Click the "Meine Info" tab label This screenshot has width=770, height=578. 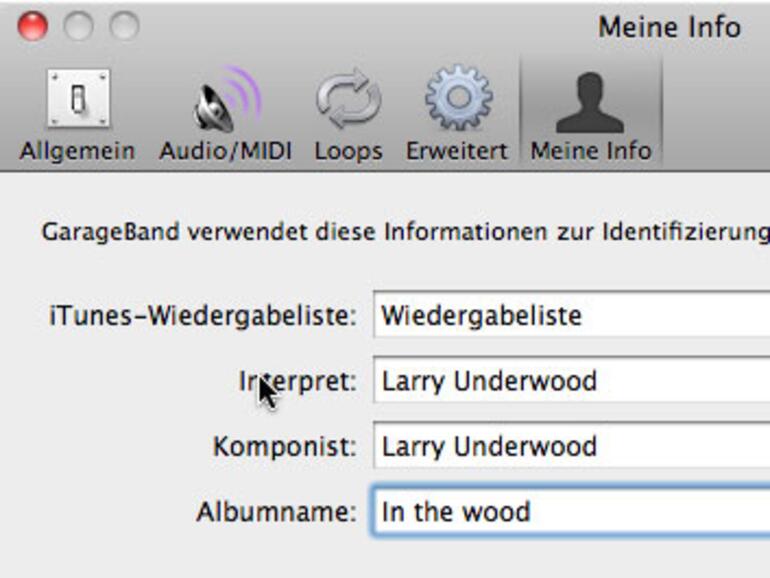tap(590, 151)
